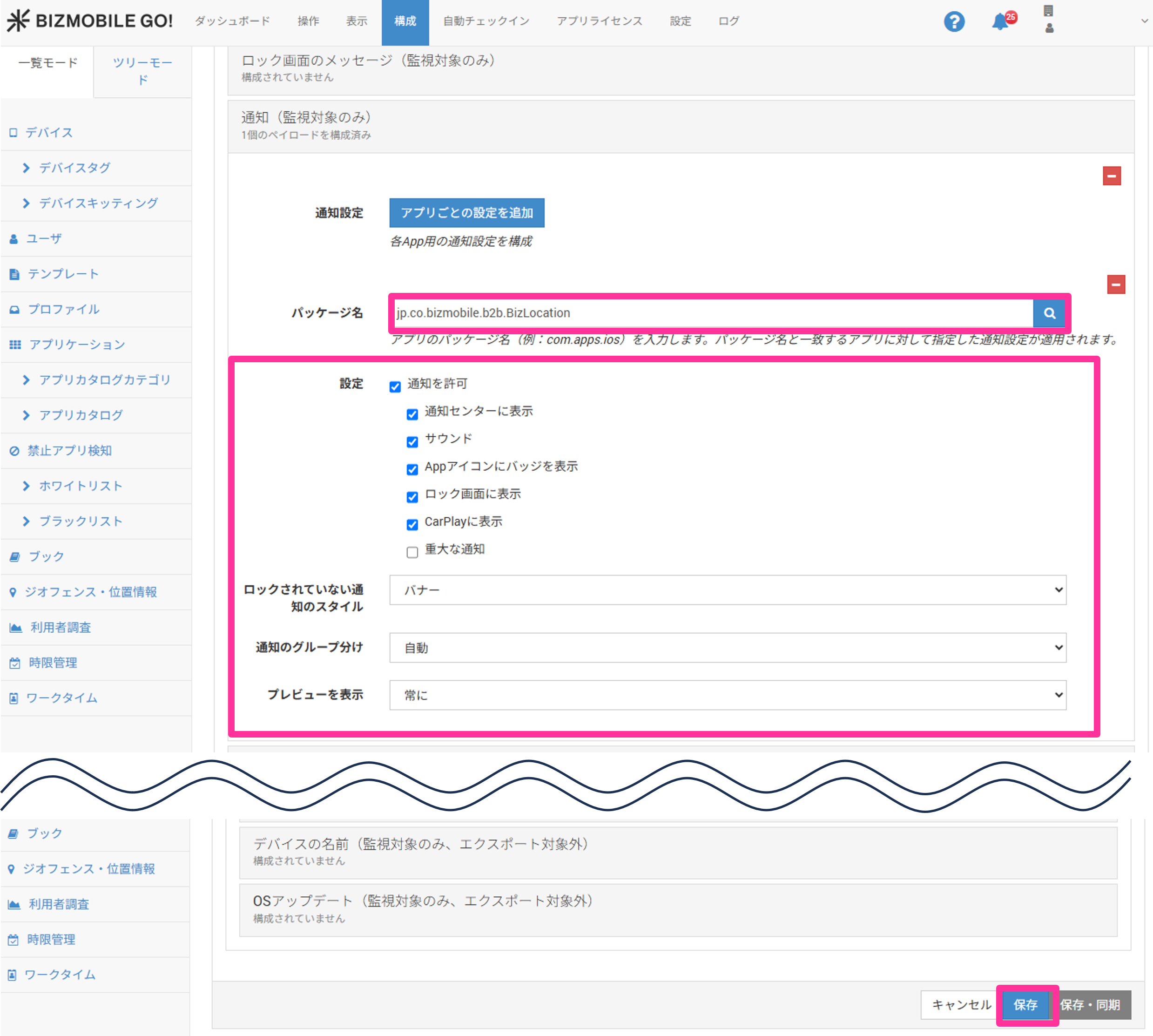Image resolution: width=1153 pixels, height=1036 pixels.
Task: Open the notifications bell icon
Action: [x=1000, y=22]
